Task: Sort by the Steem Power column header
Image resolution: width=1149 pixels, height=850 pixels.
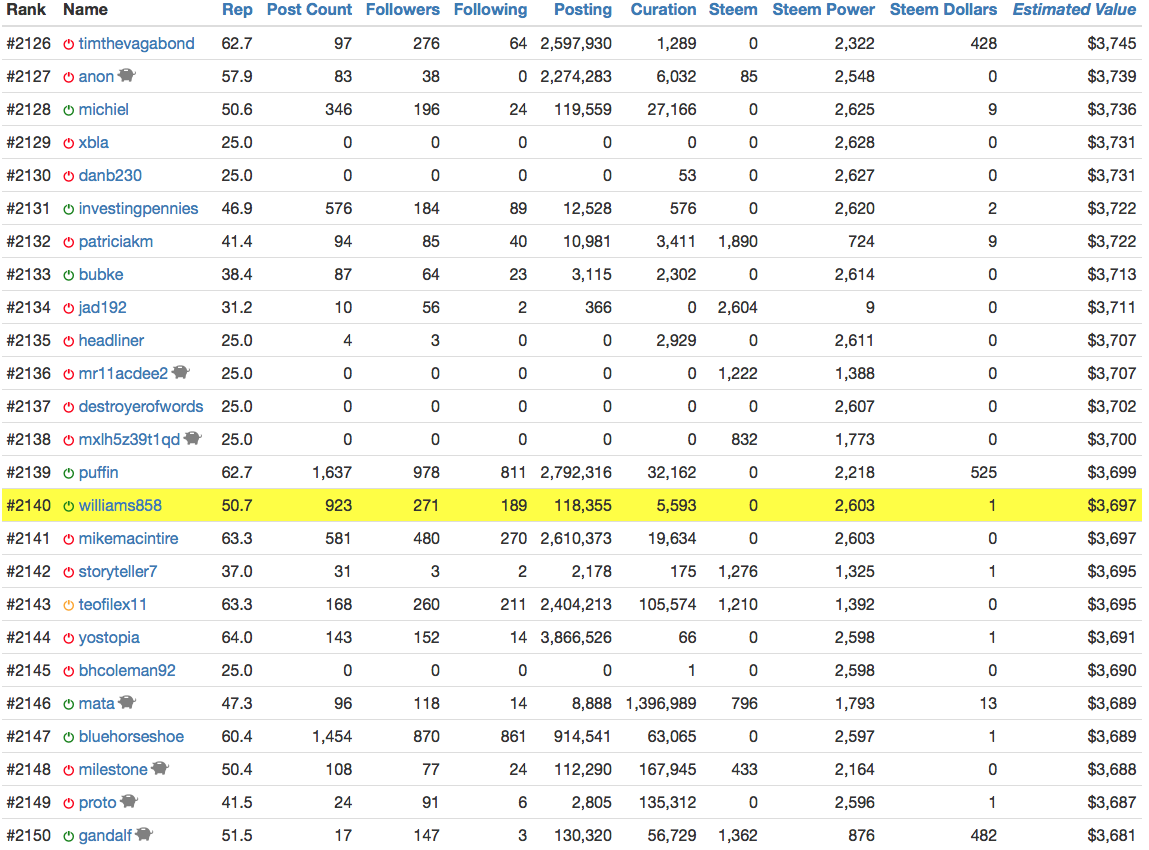Action: point(823,10)
